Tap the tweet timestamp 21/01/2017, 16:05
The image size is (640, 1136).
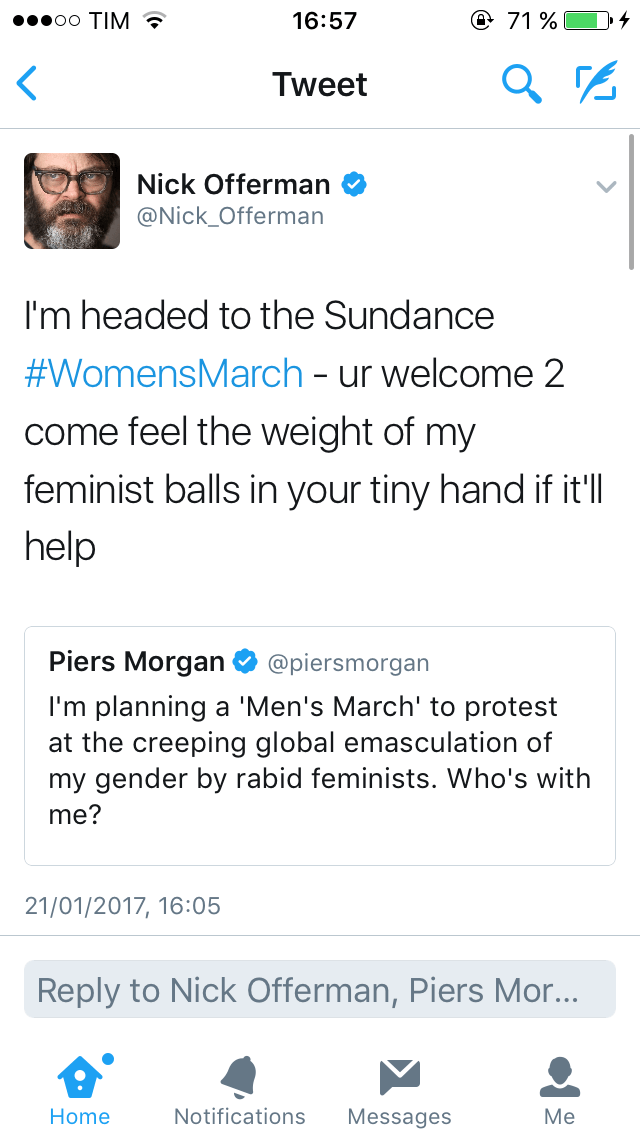[x=122, y=906]
